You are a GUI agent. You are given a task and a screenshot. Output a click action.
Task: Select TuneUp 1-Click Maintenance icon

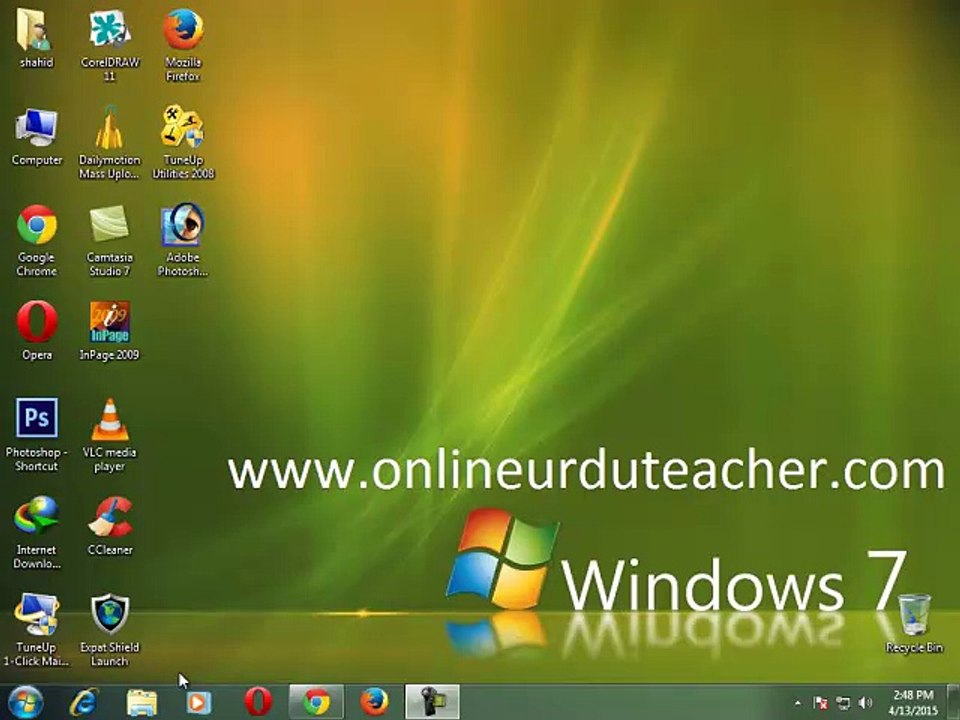click(x=36, y=629)
